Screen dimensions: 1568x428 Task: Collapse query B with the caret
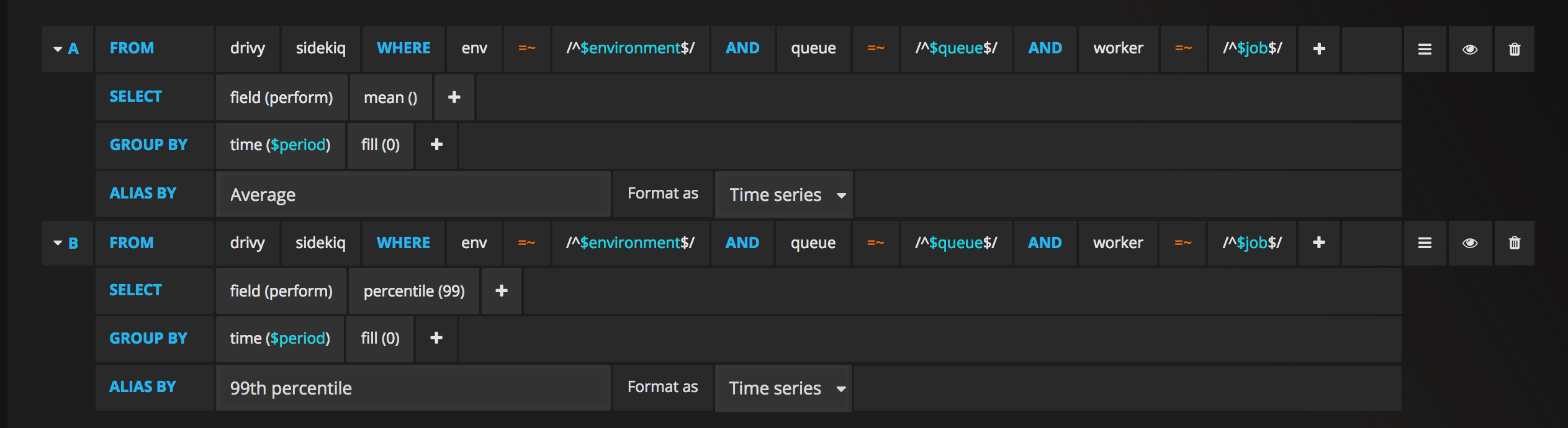(x=58, y=243)
